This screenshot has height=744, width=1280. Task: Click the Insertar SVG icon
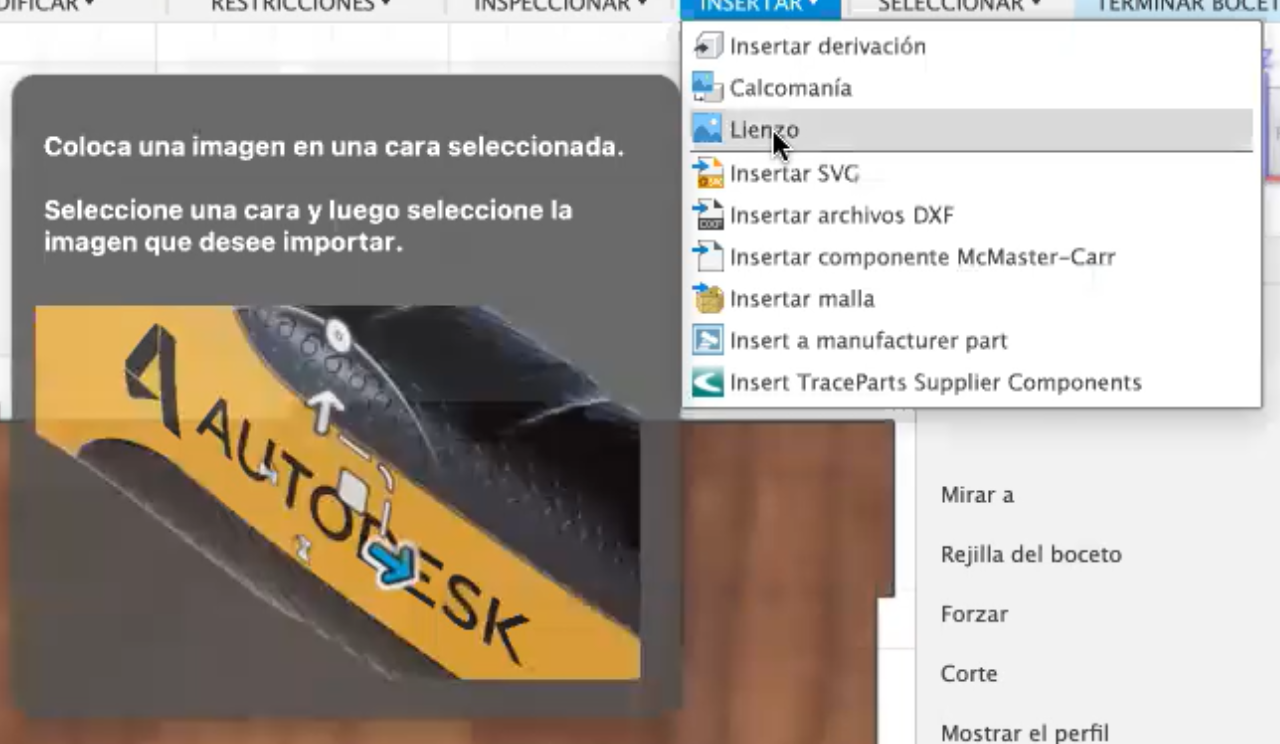(708, 173)
